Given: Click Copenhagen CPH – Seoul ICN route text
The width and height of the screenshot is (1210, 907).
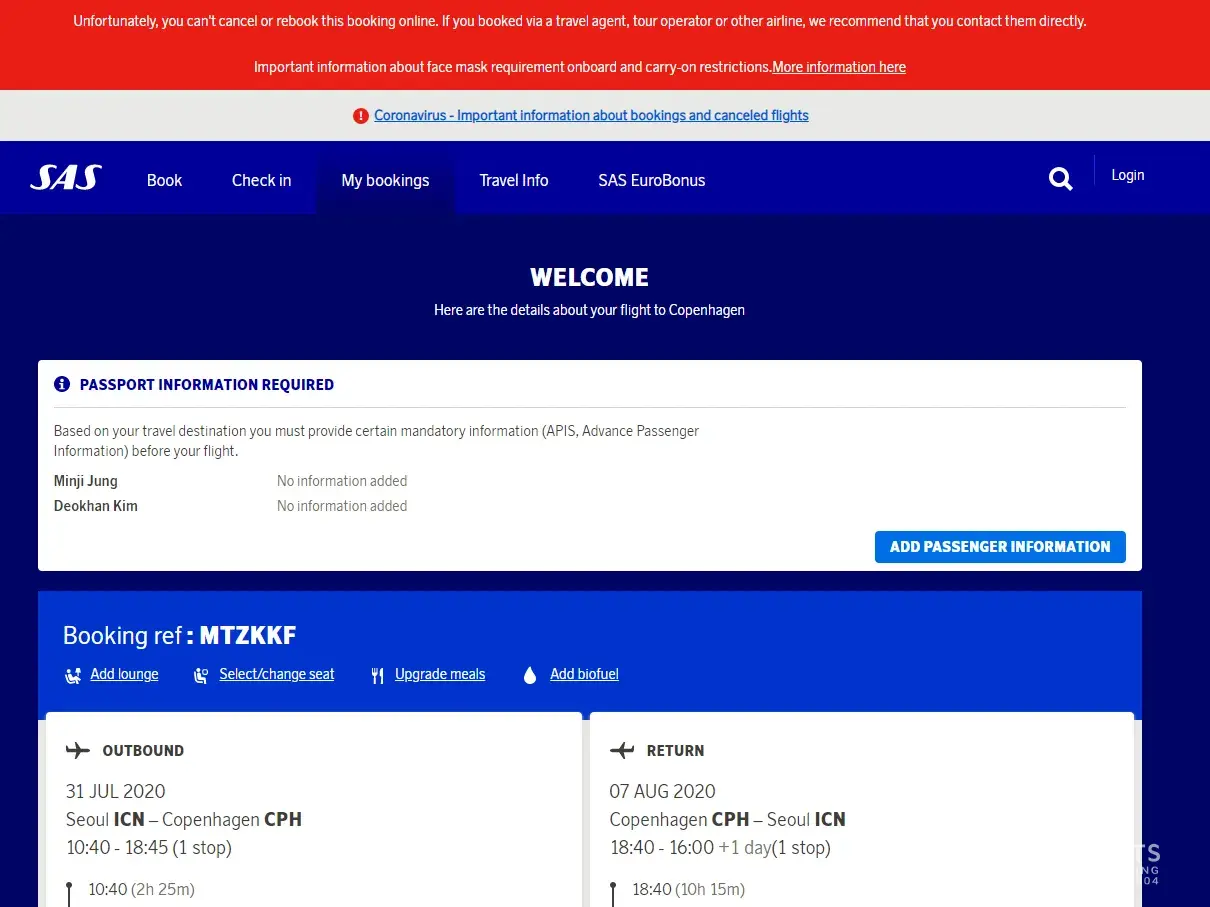Looking at the screenshot, I should [x=728, y=819].
